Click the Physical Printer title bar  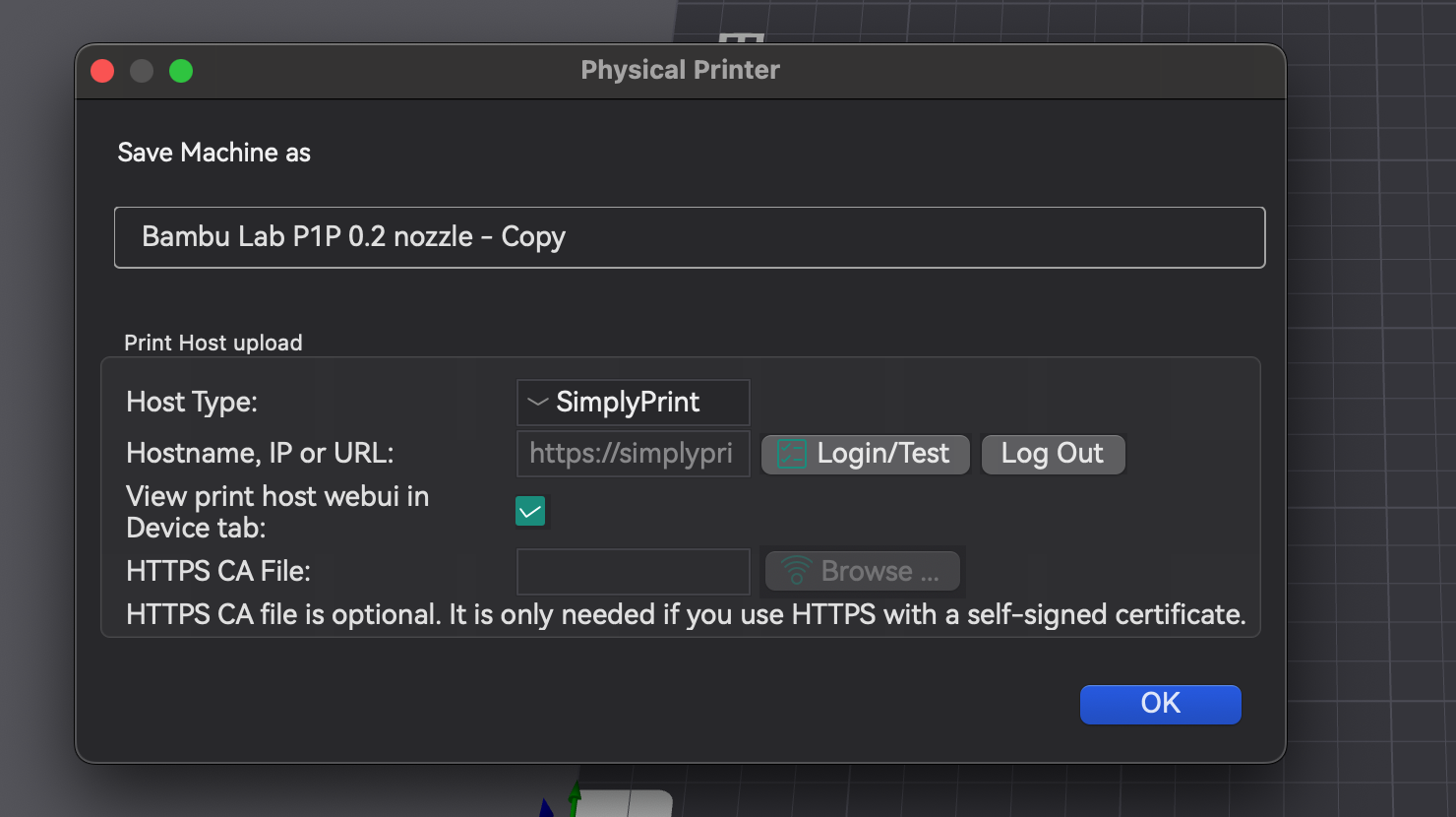[681, 71]
